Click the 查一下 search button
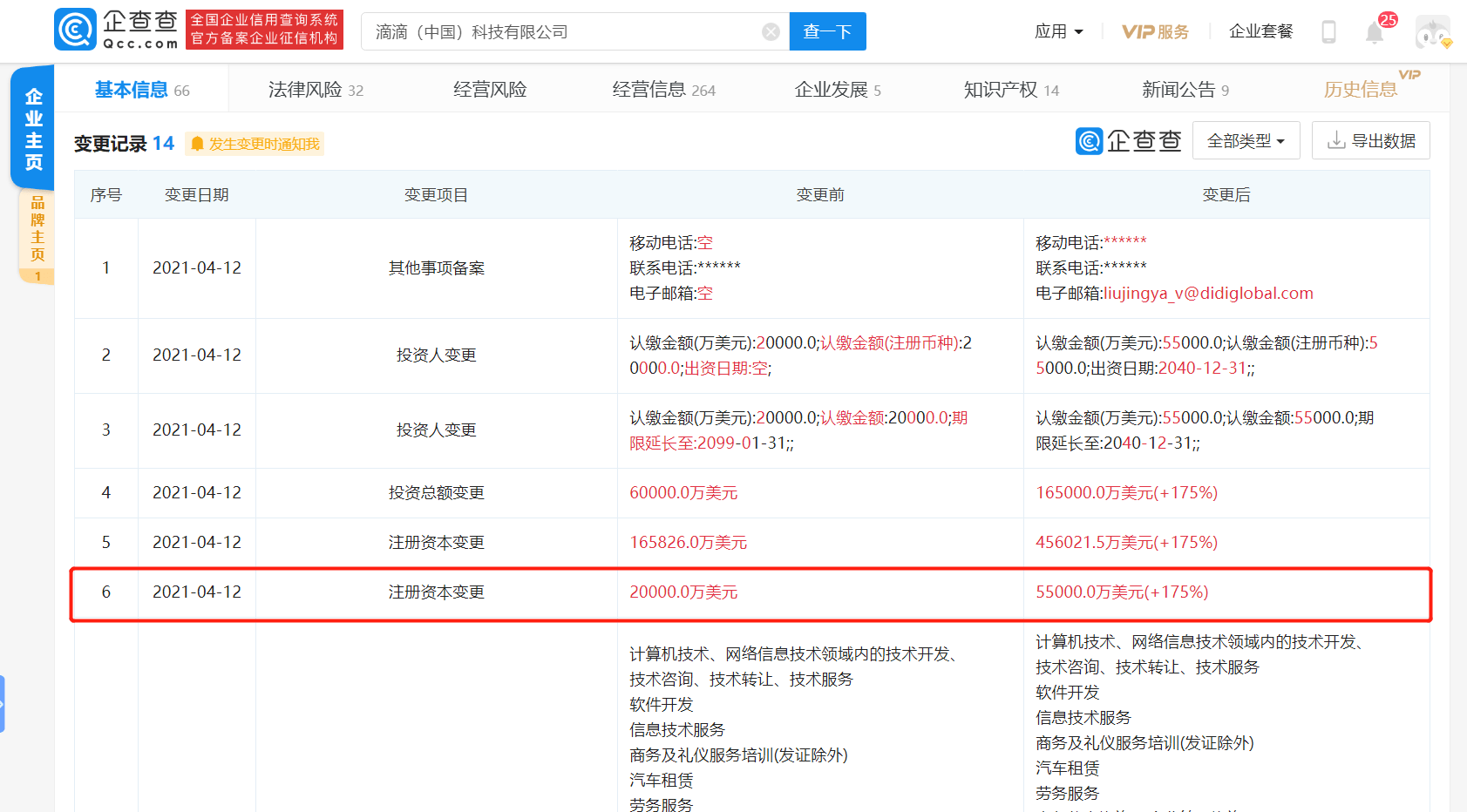Screen dimensions: 1467x812 827,32
